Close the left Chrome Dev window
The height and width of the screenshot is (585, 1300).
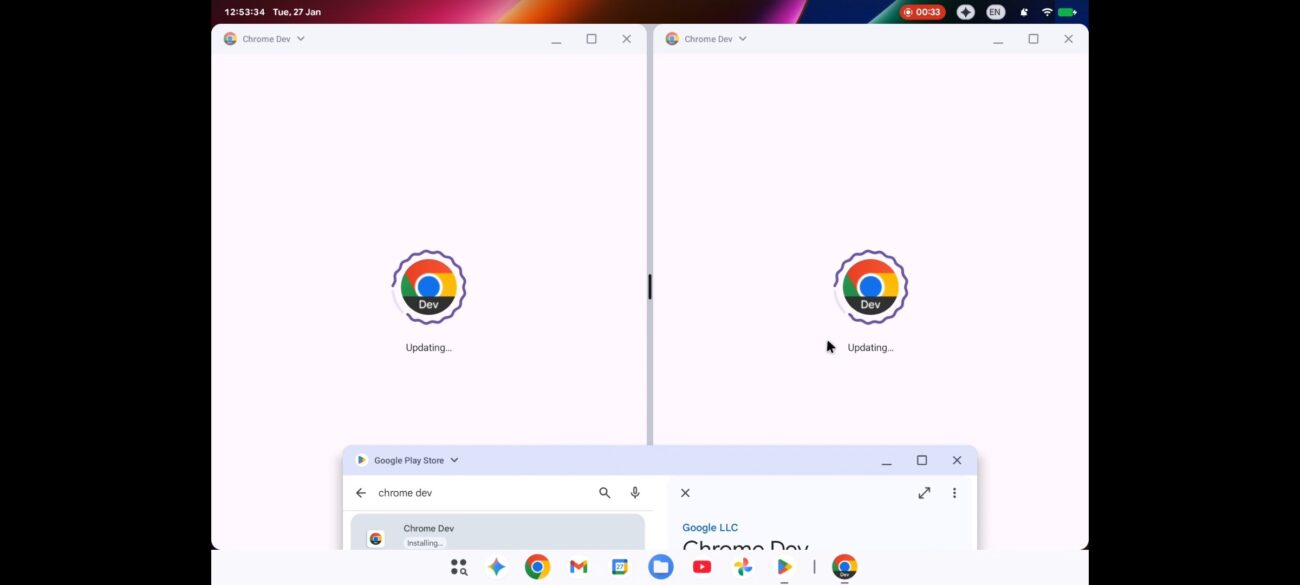coord(626,39)
